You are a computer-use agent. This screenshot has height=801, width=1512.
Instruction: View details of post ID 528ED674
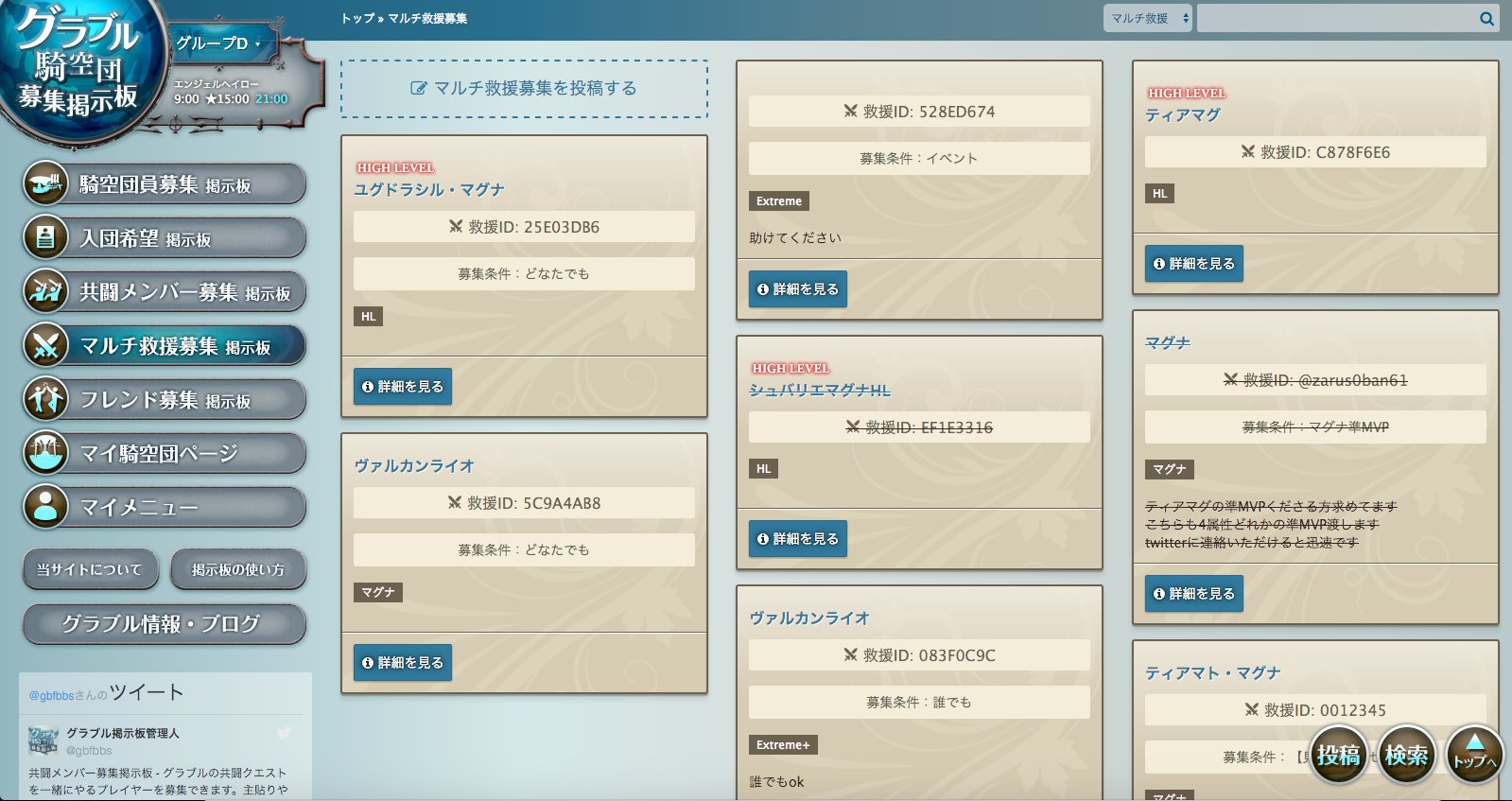798,289
